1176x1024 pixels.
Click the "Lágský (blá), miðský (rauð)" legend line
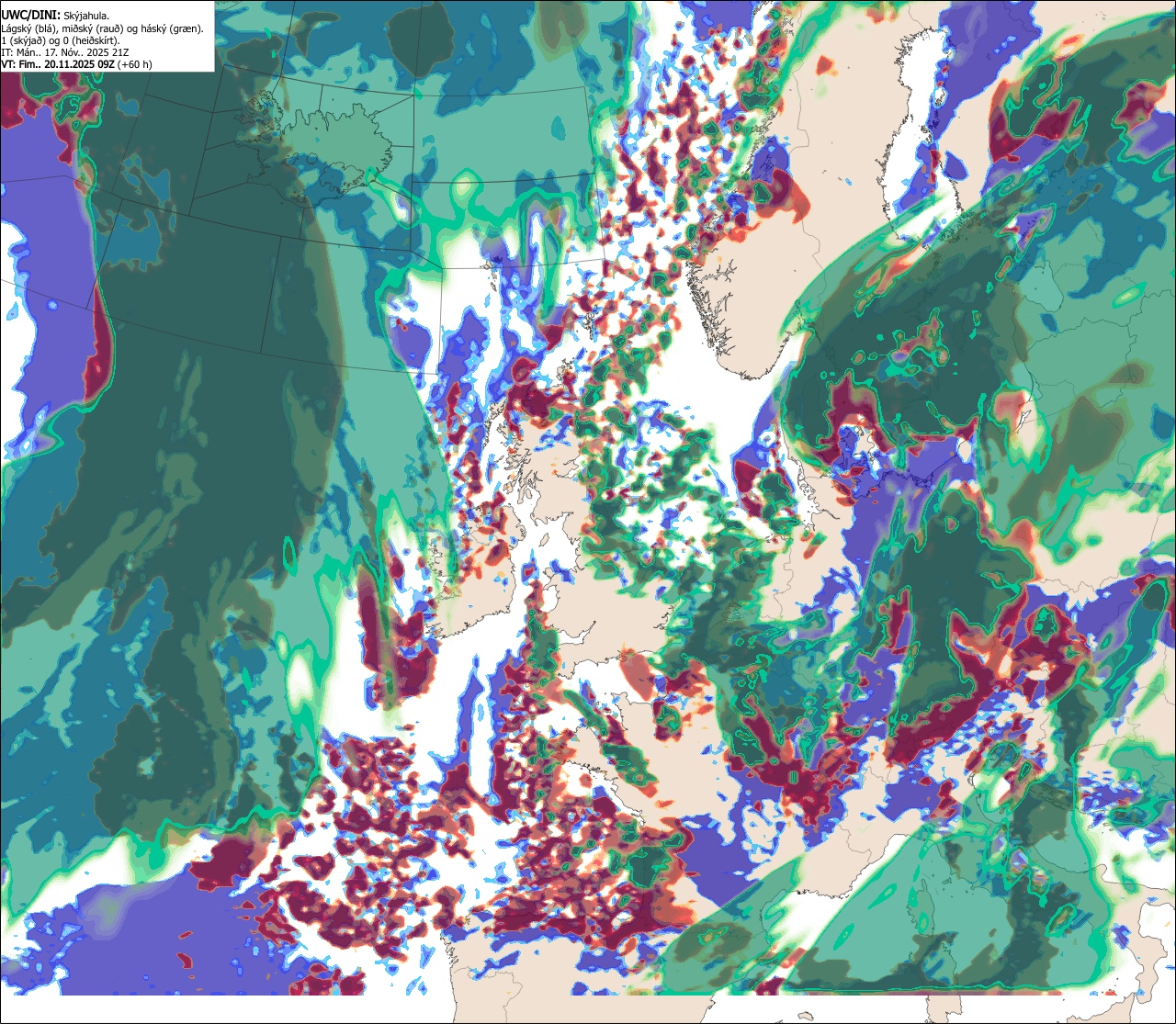tap(102, 28)
